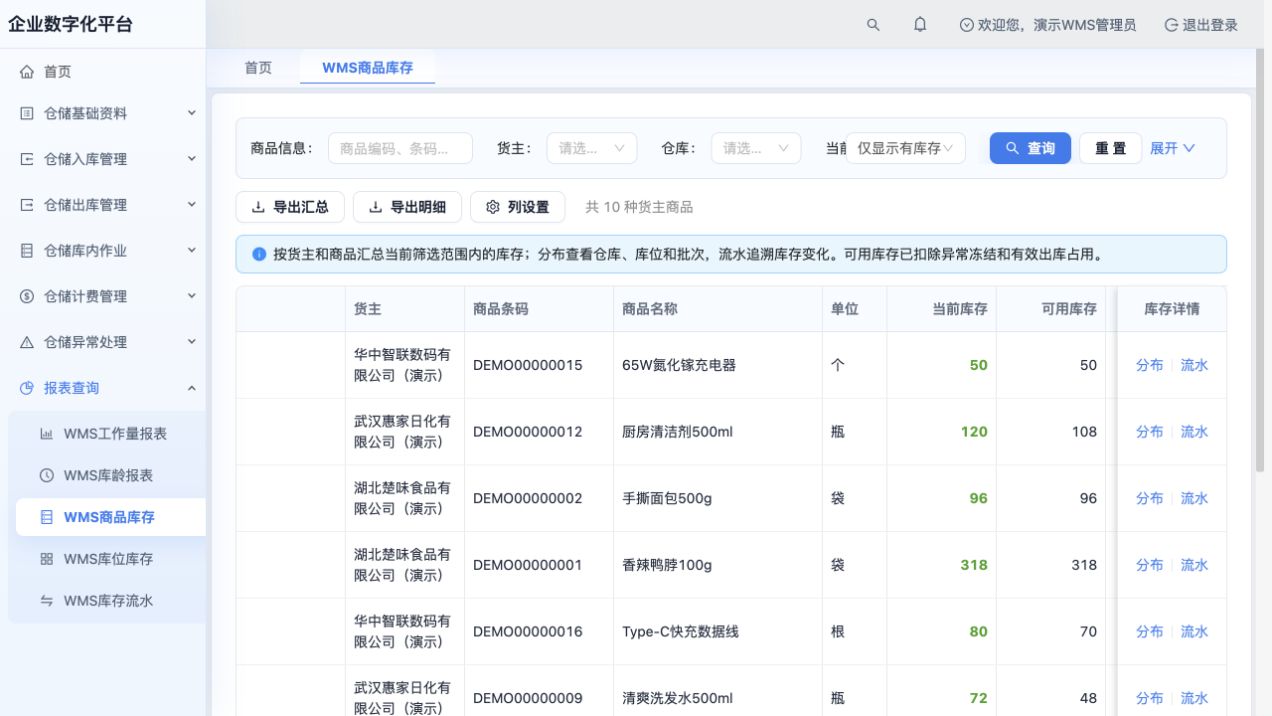Screen dimensions: 1272x716
Task: Collapse the 报表查询 menu chevron
Action: tap(192, 388)
